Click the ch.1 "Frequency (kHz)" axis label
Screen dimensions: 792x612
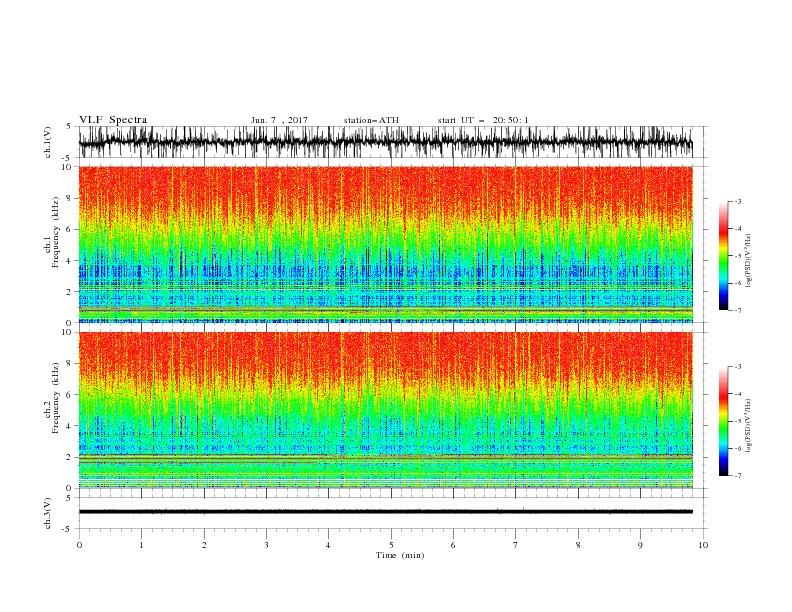[x=56, y=233]
